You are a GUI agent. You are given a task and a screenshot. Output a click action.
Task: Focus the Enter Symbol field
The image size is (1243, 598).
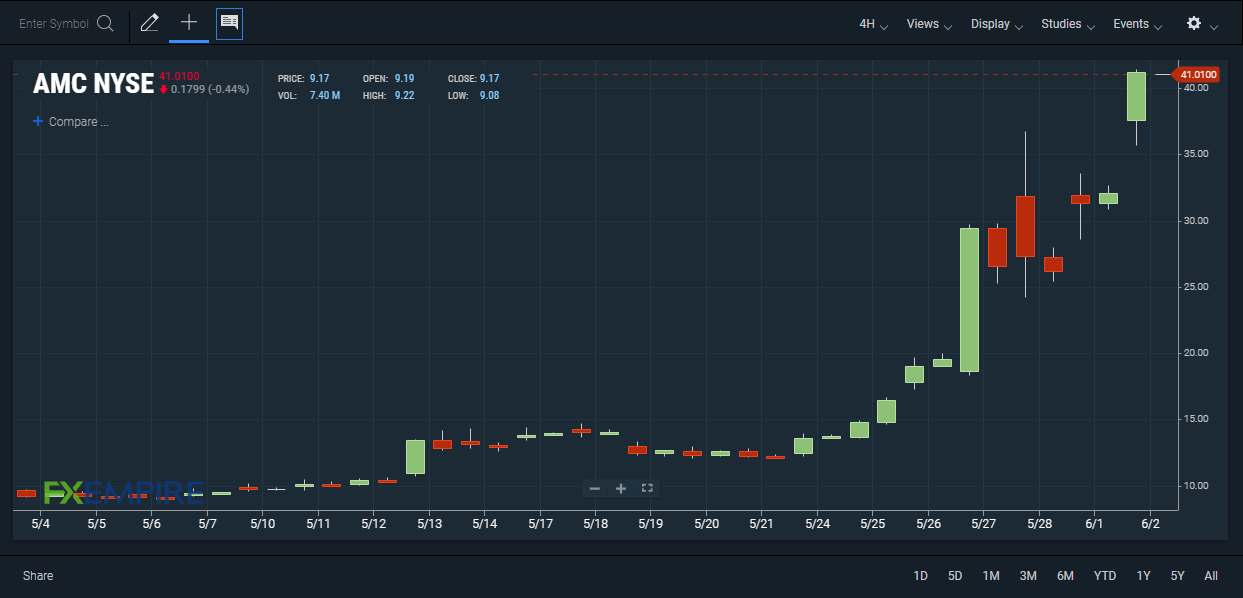pos(54,23)
